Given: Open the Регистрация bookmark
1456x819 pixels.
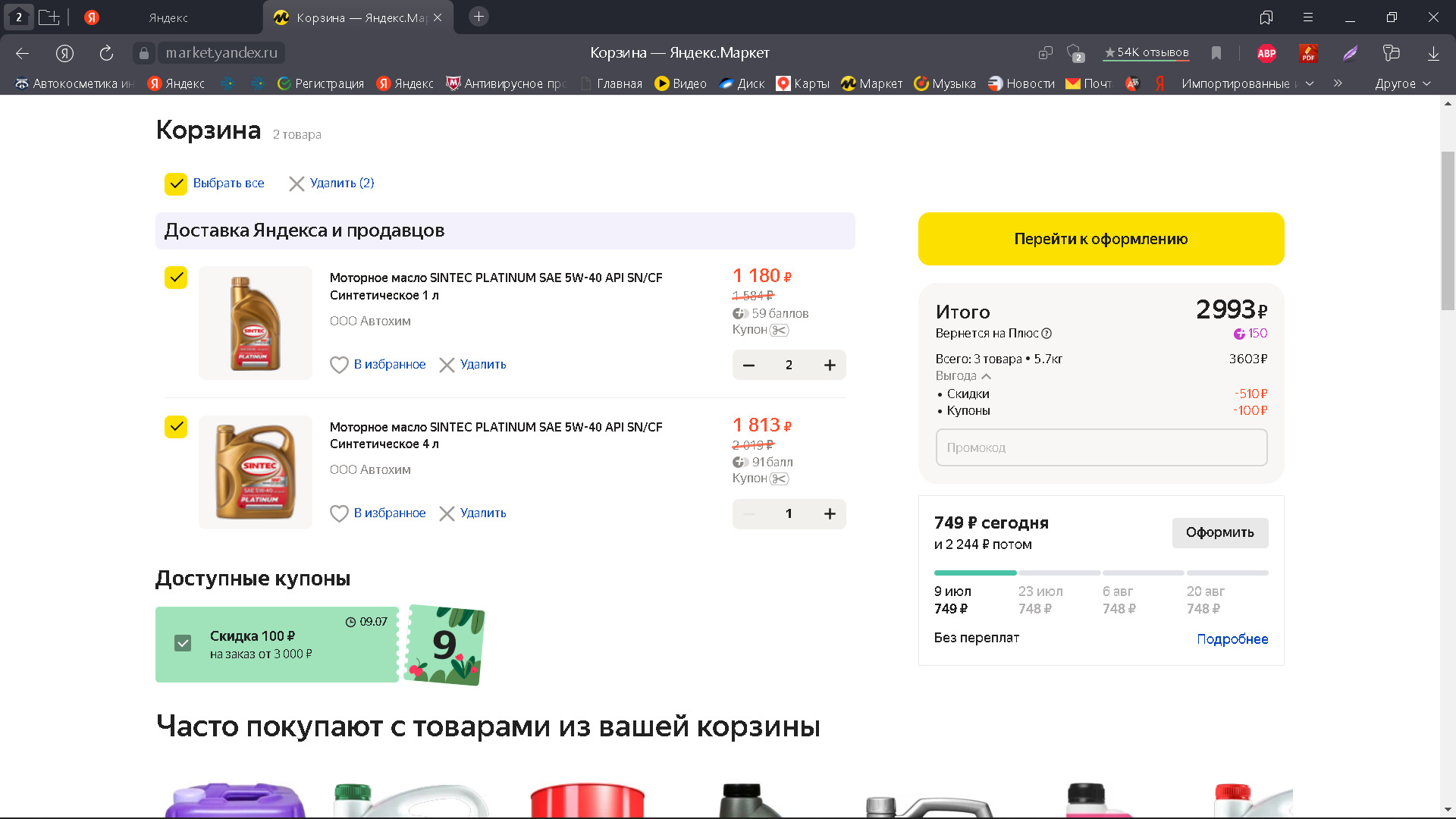Looking at the screenshot, I should click(x=320, y=83).
